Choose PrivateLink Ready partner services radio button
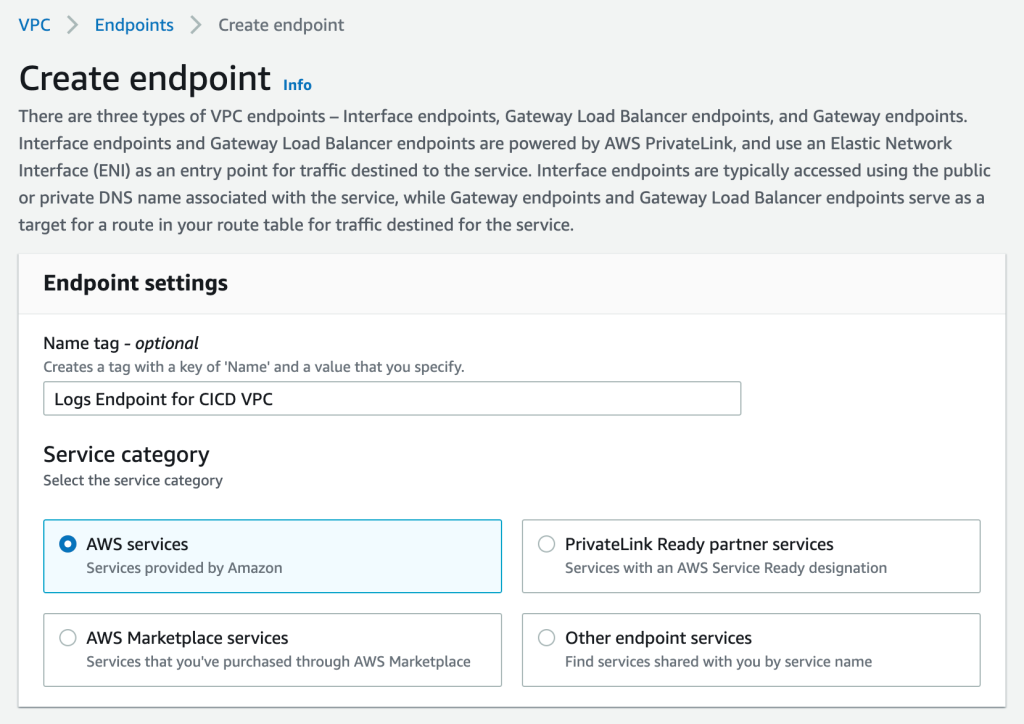 [x=546, y=545]
